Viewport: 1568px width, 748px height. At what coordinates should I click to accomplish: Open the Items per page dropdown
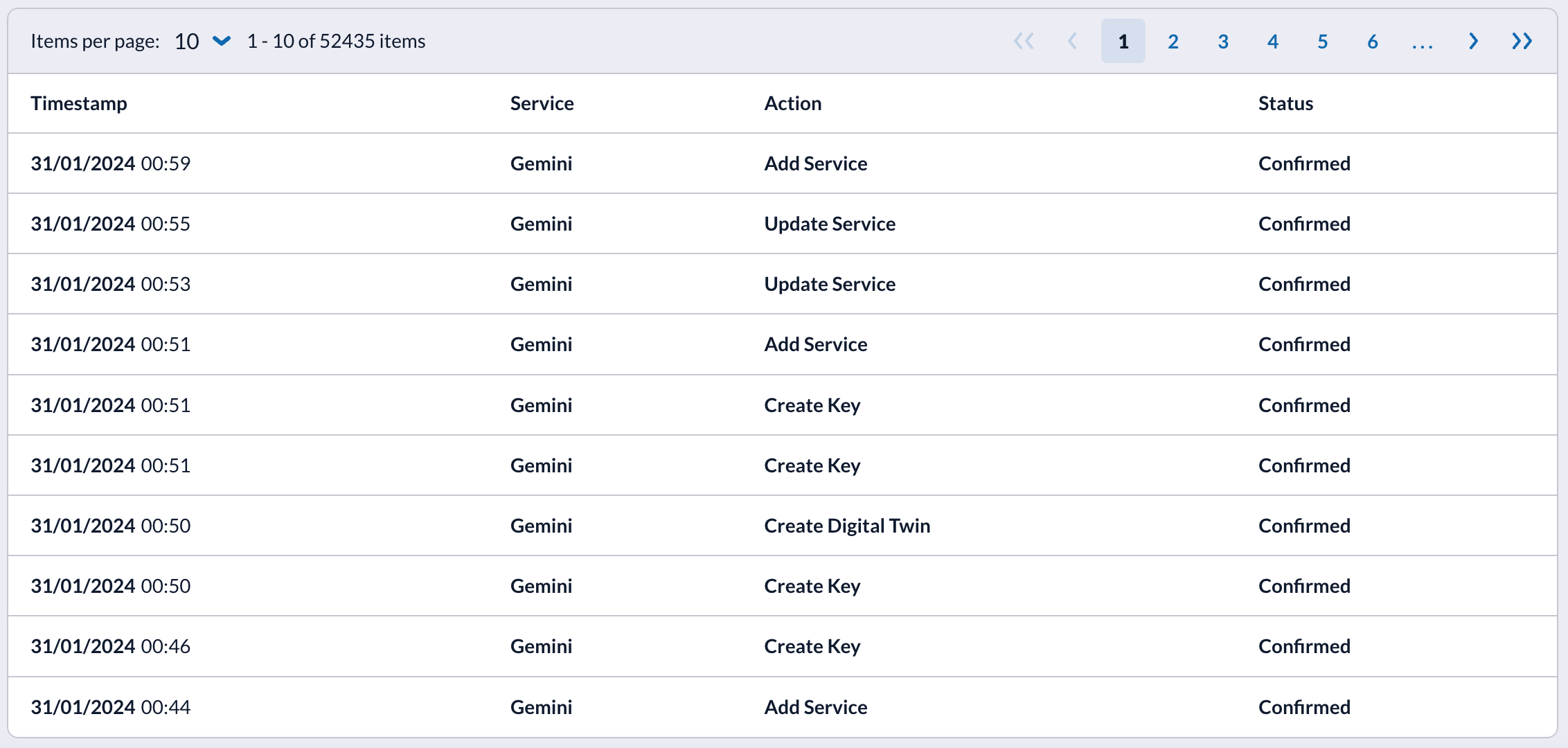tap(202, 42)
